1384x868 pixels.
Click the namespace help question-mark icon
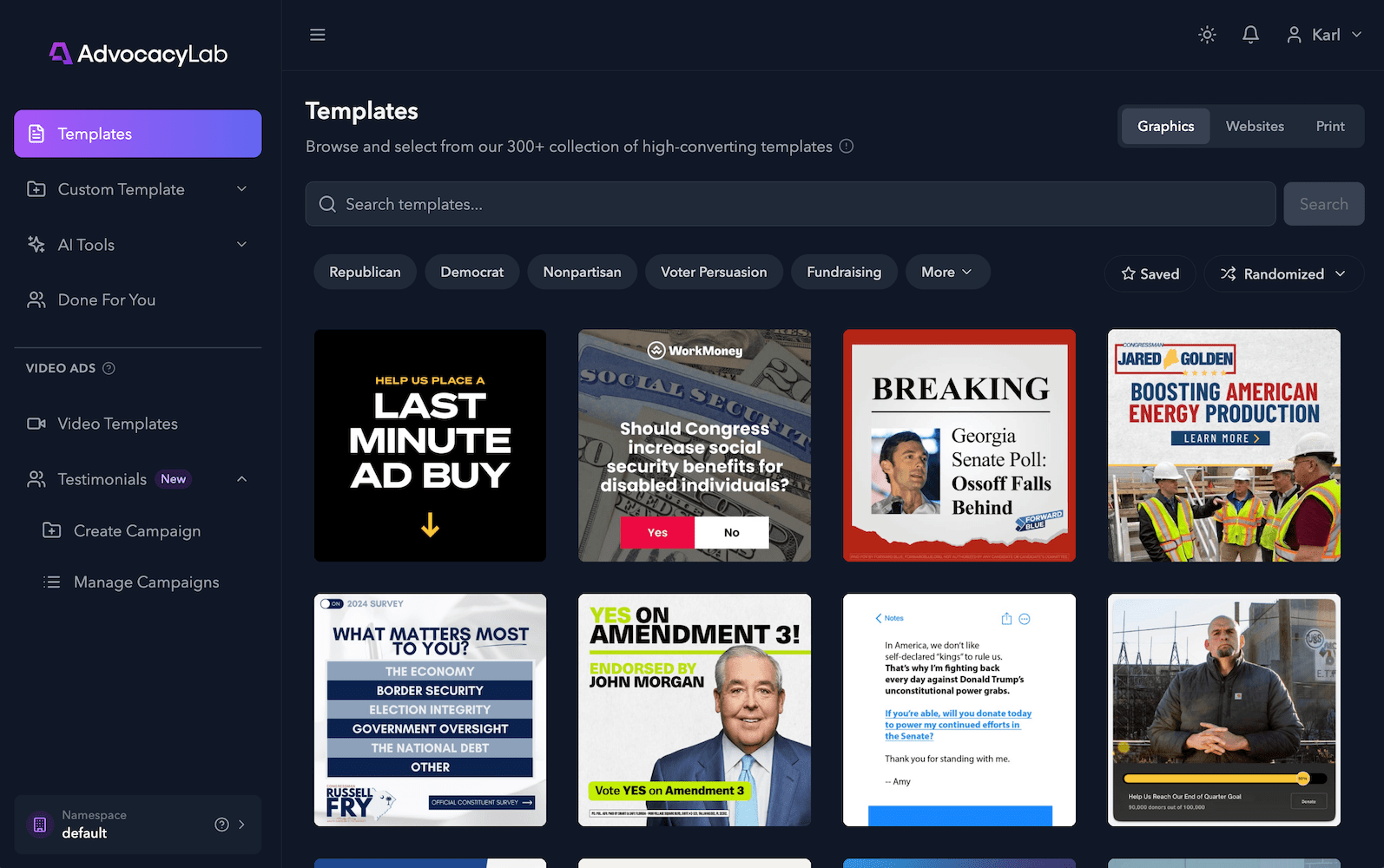[x=221, y=825]
